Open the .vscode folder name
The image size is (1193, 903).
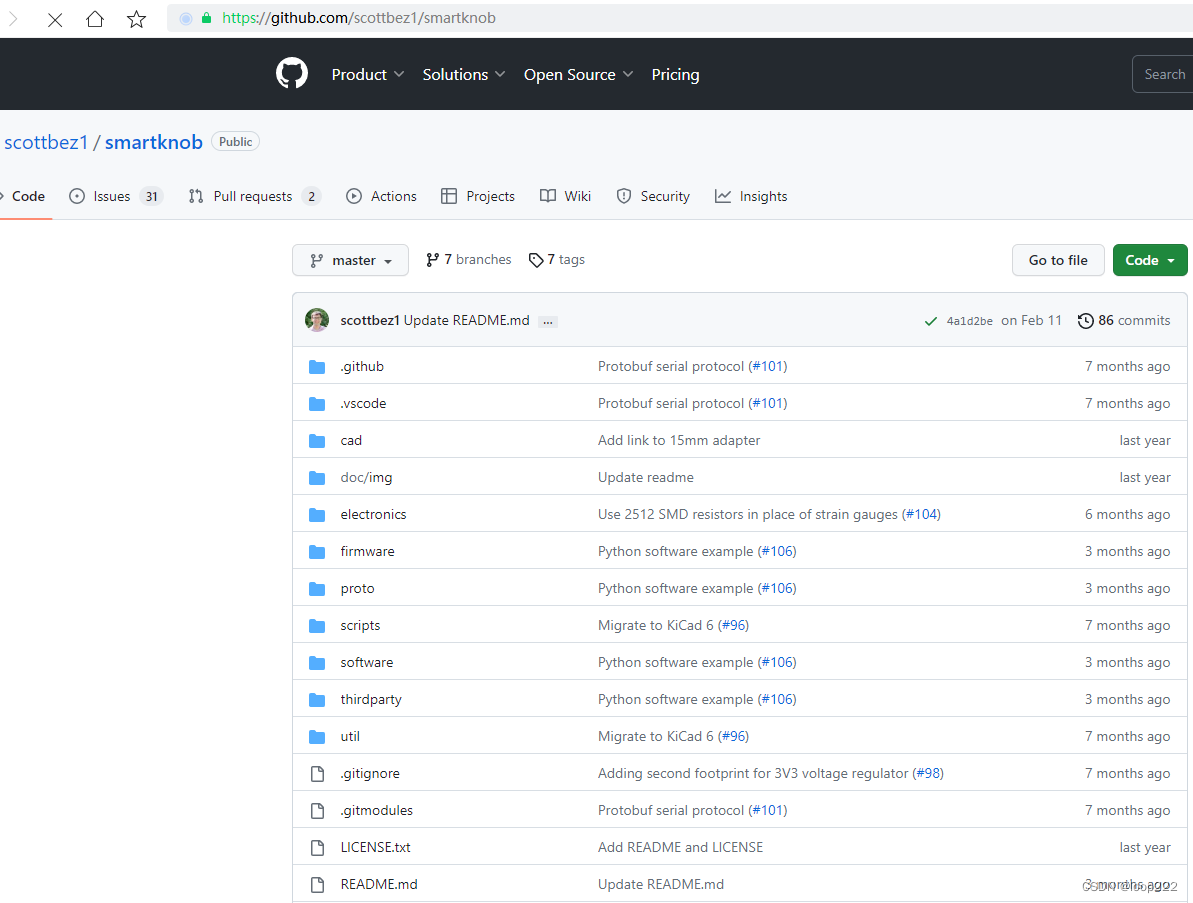(363, 403)
